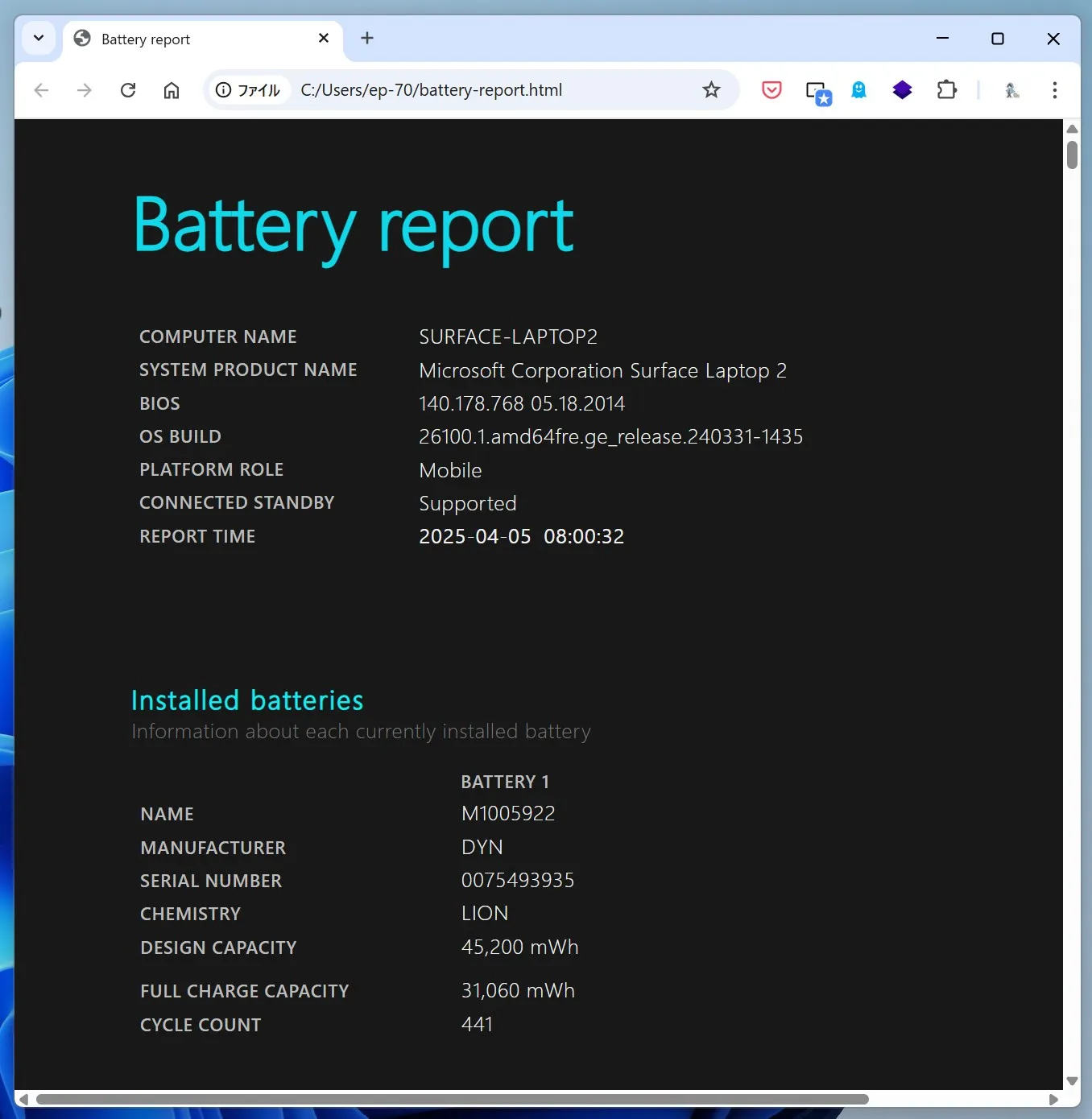The height and width of the screenshot is (1119, 1092).
Task: Select the Battery report tab
Action: (x=161, y=38)
